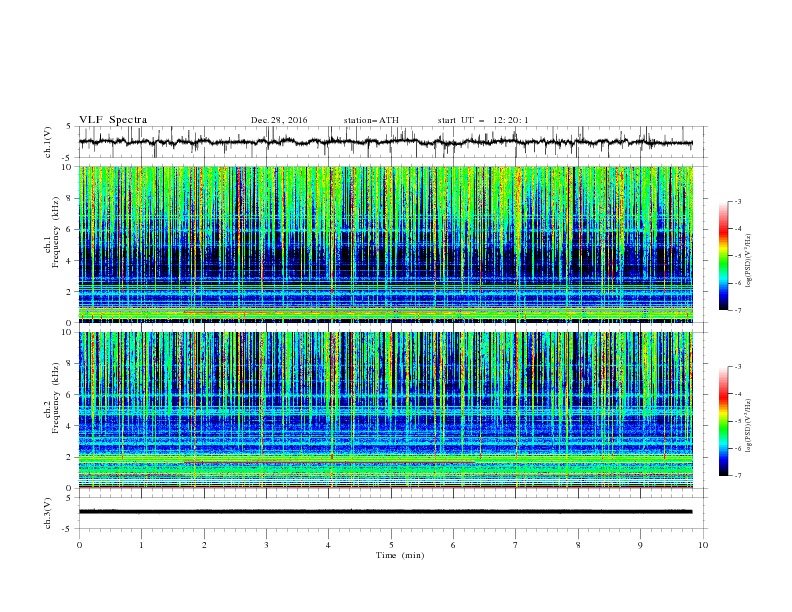
Task: Click the "ch.1(V)" axis label
Action: pyautogui.click(x=48, y=142)
